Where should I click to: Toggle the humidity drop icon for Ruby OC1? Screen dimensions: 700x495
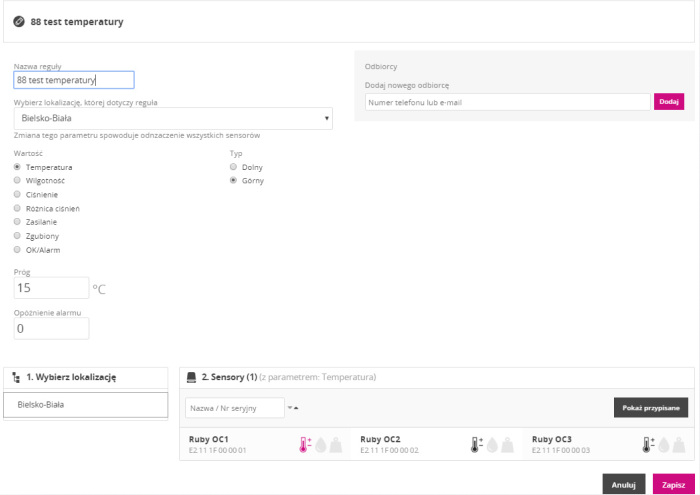(x=321, y=445)
